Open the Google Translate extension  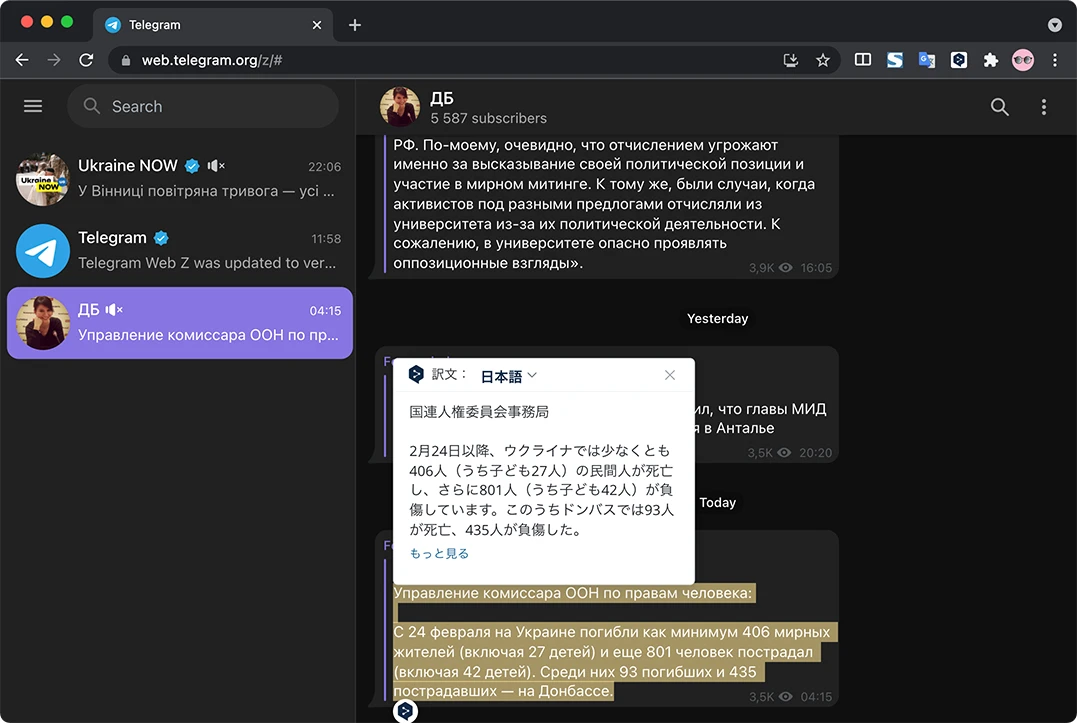pyautogui.click(x=927, y=60)
